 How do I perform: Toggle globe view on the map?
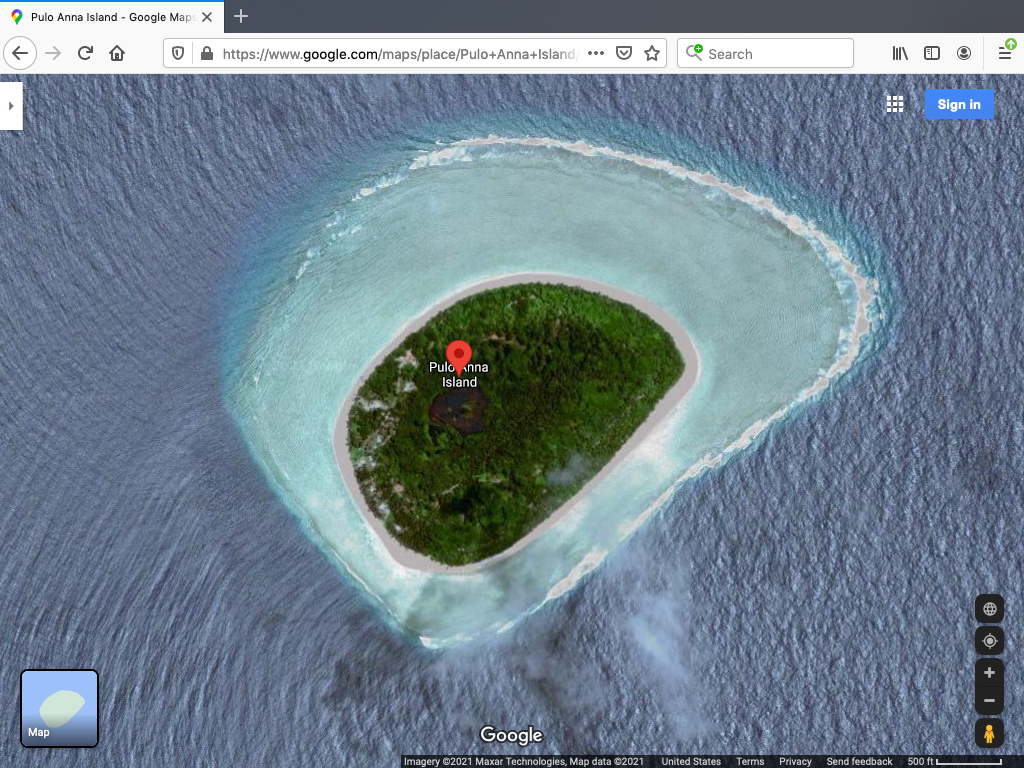989,609
